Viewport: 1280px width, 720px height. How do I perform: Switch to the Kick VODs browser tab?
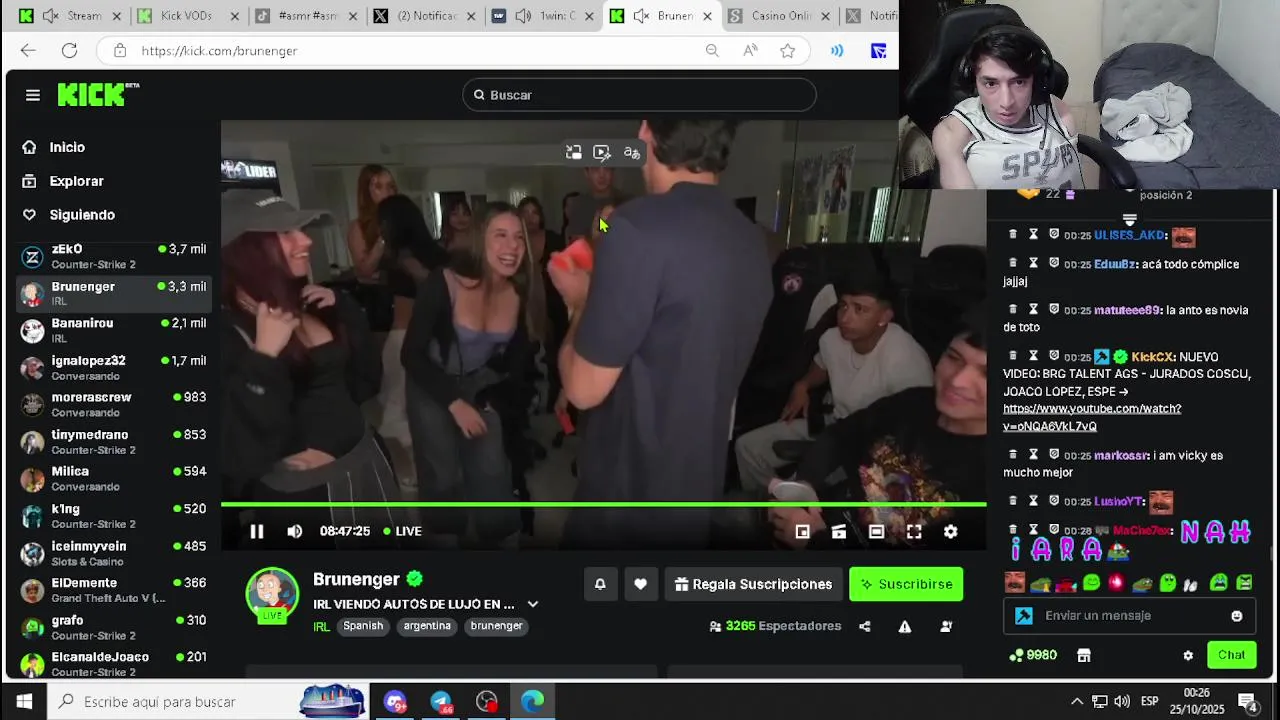[x=186, y=16]
